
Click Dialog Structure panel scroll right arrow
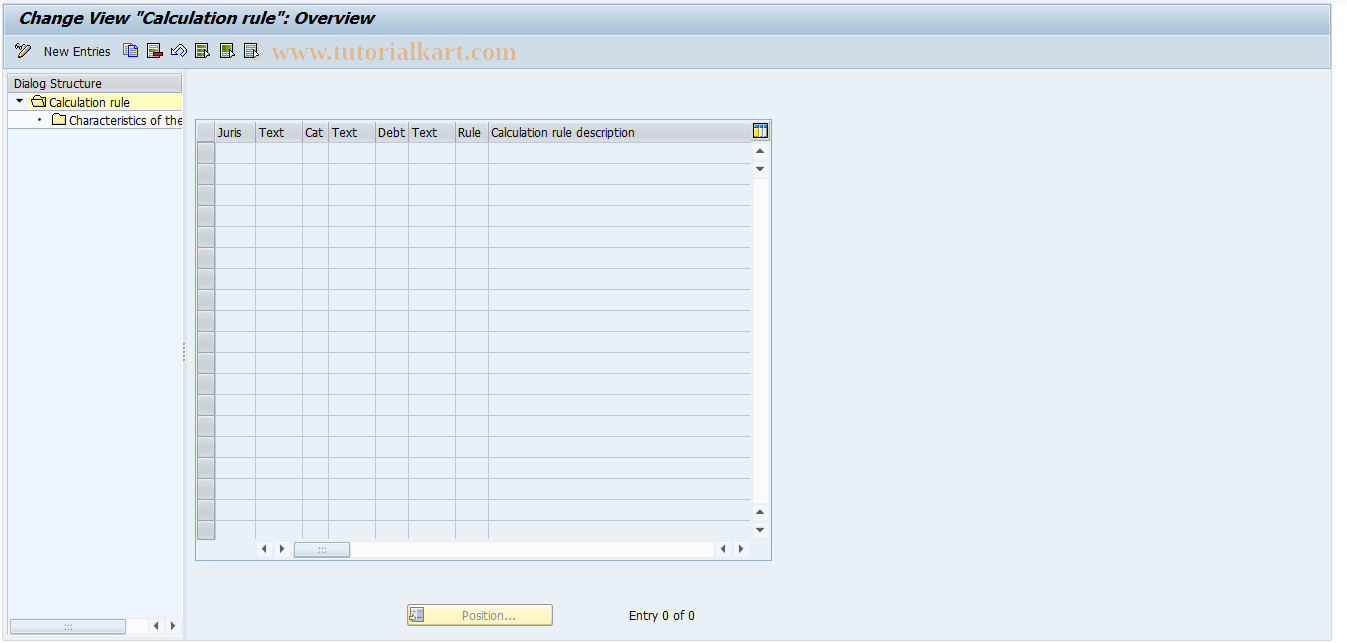(x=173, y=626)
